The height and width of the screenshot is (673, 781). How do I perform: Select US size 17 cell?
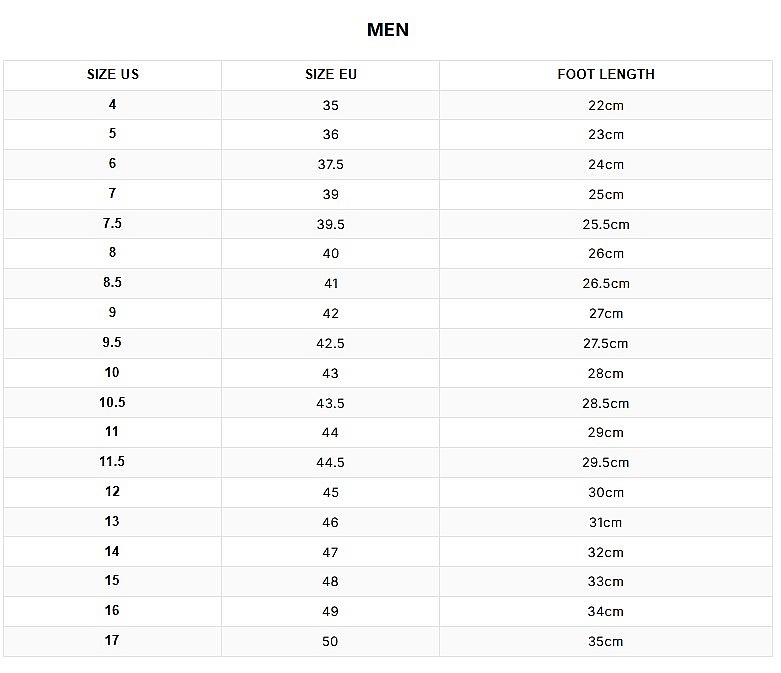point(113,641)
